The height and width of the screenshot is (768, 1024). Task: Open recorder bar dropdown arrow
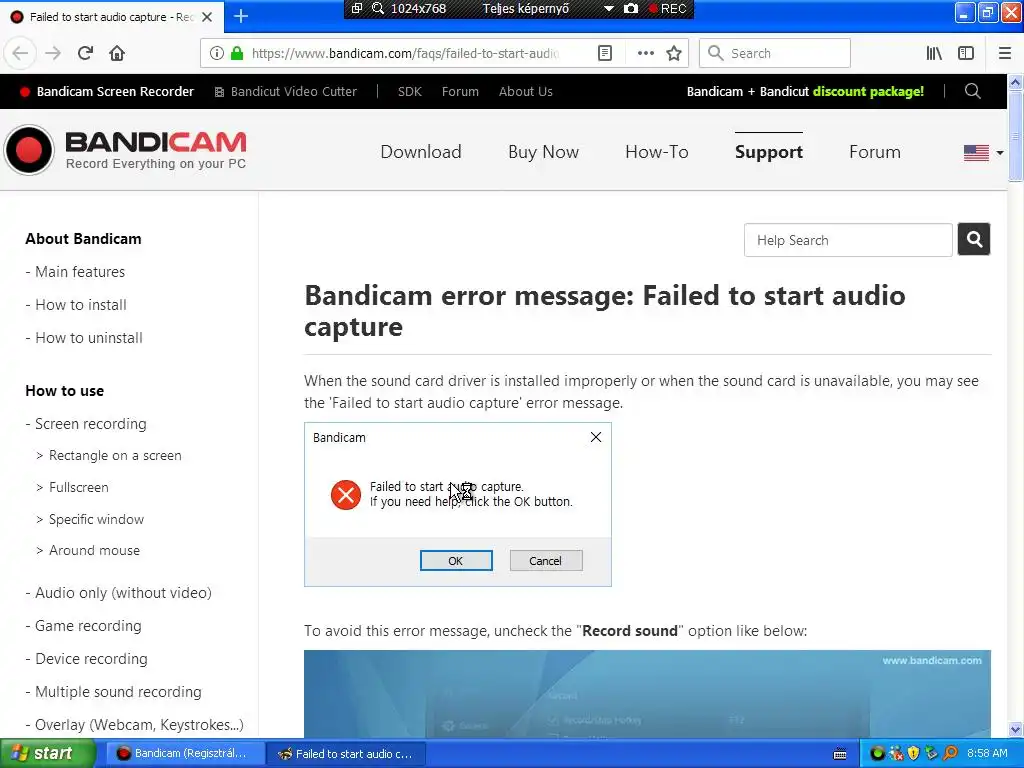[x=609, y=9]
